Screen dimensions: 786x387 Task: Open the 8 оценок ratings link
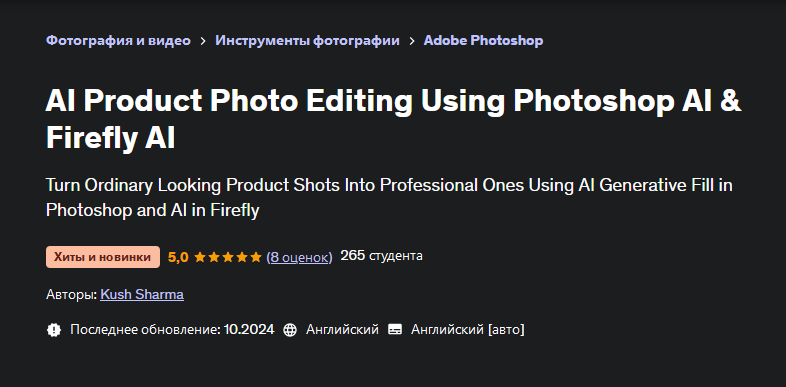pyautogui.click(x=299, y=257)
